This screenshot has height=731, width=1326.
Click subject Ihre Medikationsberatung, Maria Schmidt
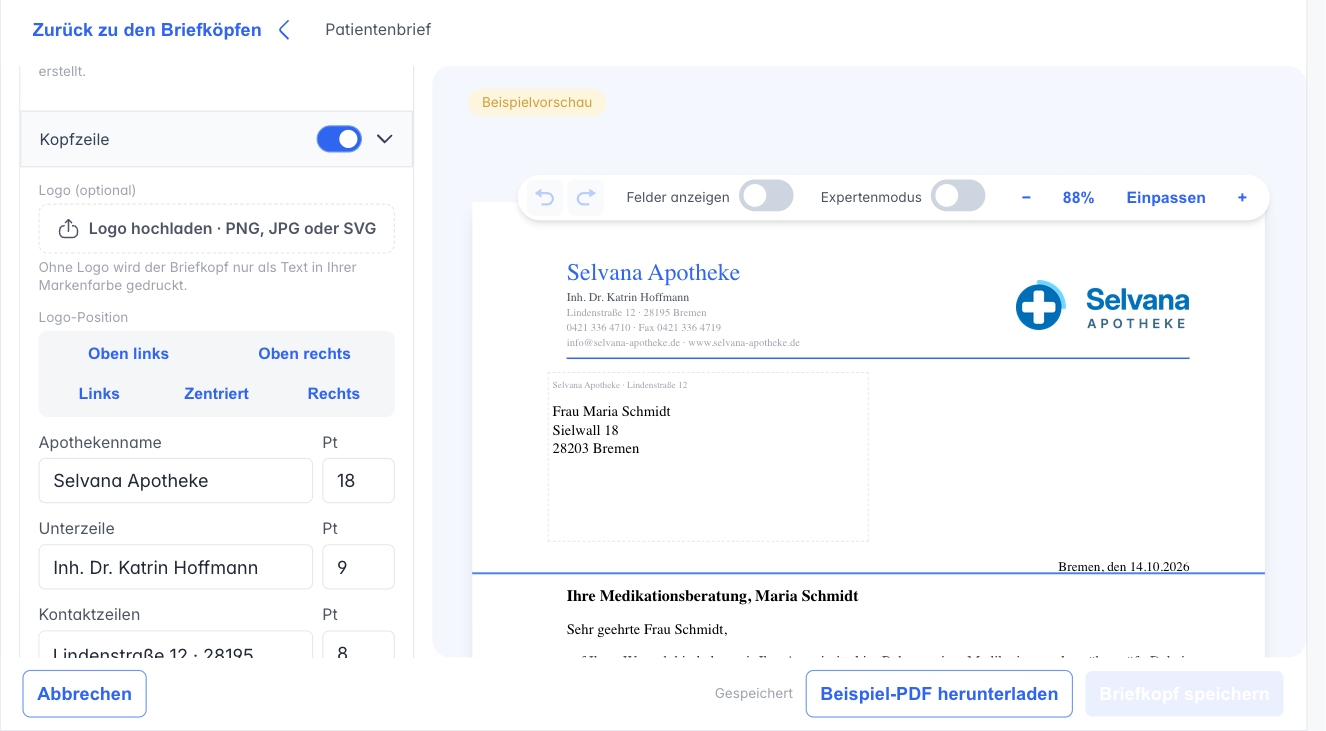tap(712, 596)
